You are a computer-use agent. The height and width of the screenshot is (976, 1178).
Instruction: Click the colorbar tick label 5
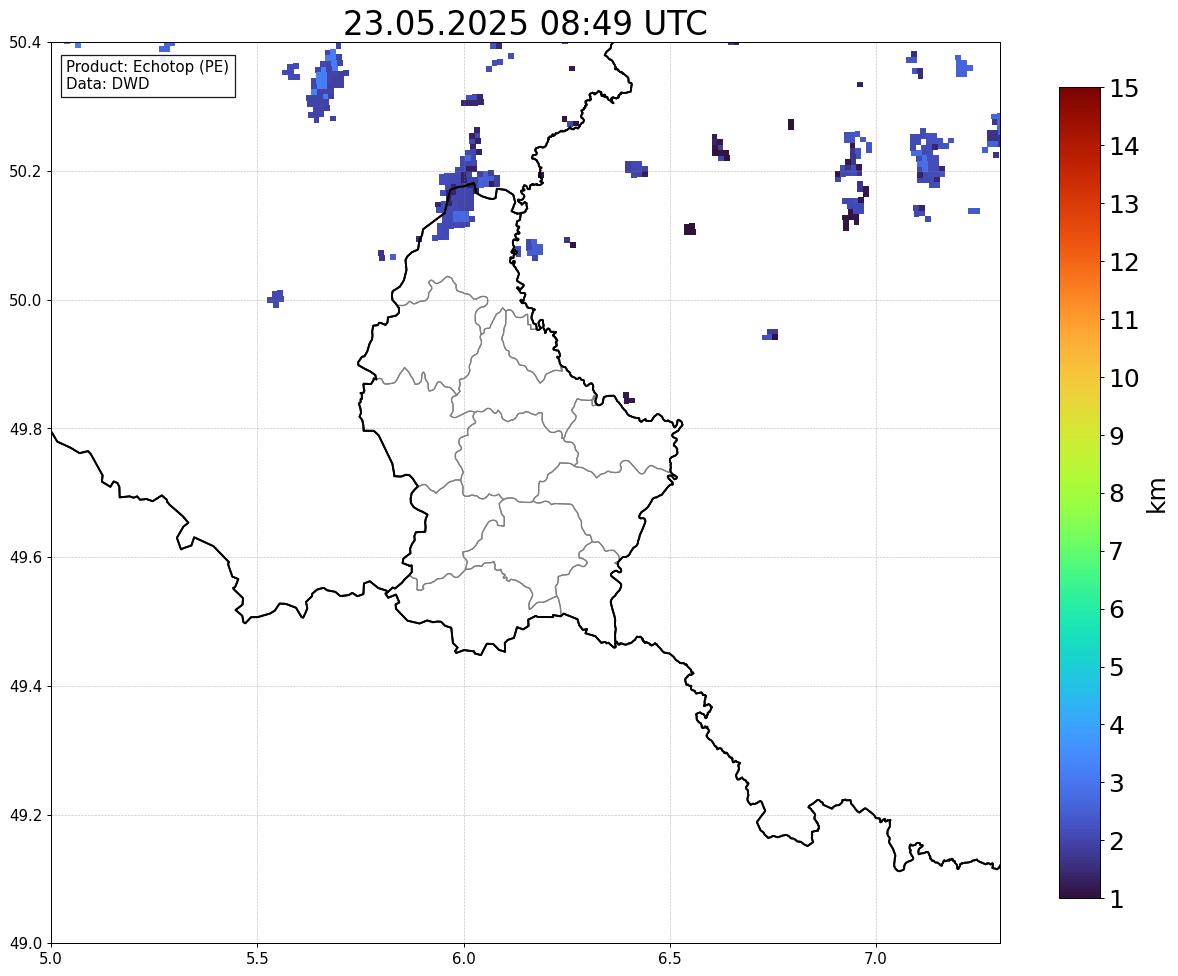(x=1117, y=667)
